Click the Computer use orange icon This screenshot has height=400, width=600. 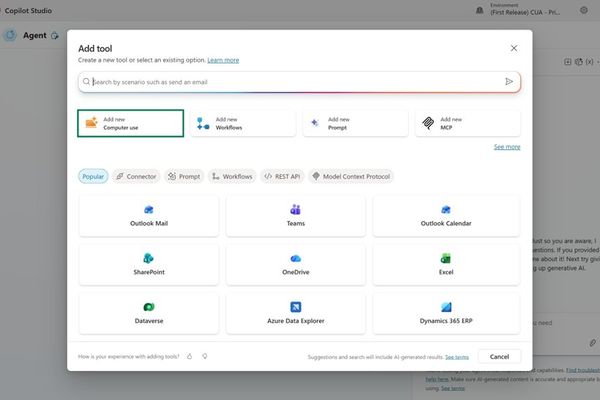pyautogui.click(x=91, y=122)
